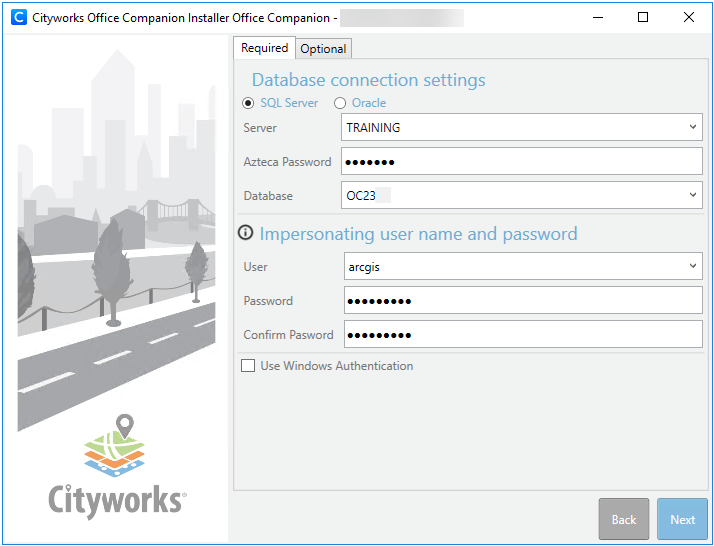Select the SQL Server radio button
The image size is (714, 546).
248,103
